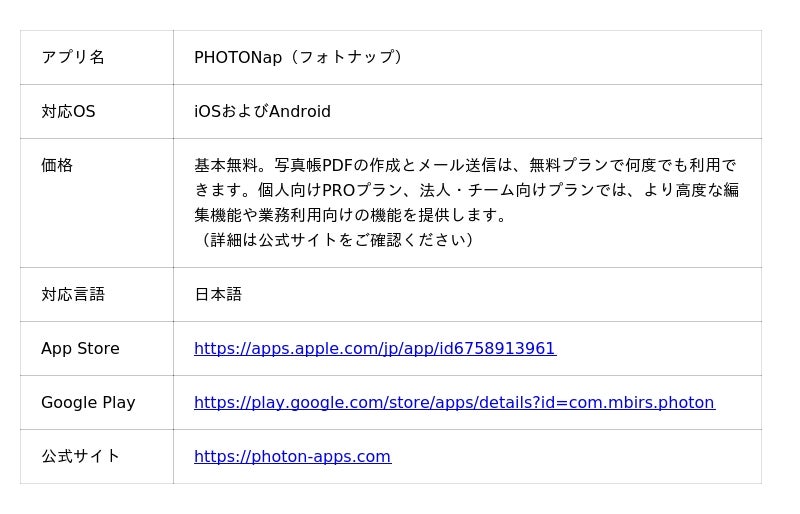Open the Google Play store link

pos(455,403)
